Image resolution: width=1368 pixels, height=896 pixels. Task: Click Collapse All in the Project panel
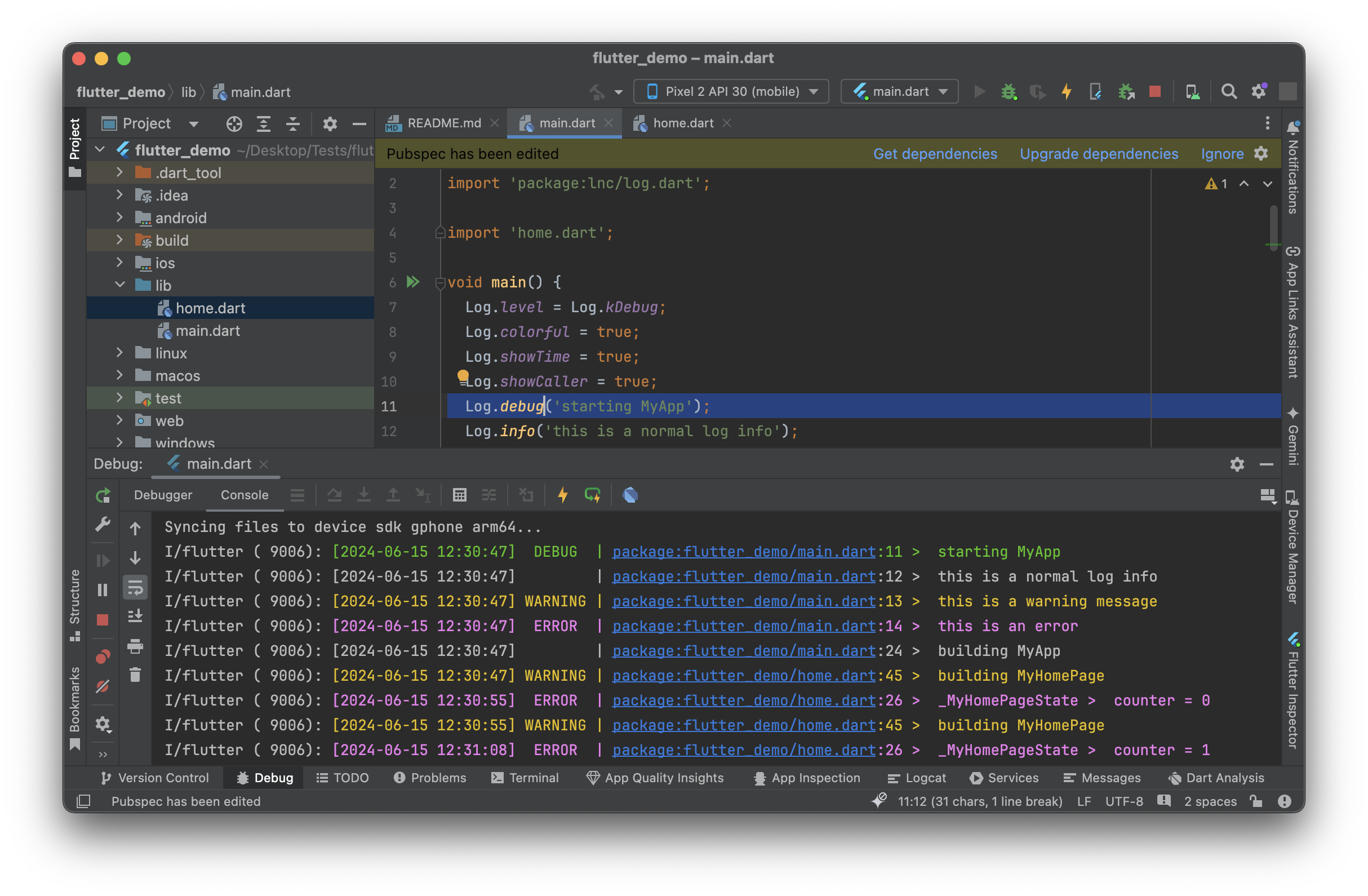[293, 123]
